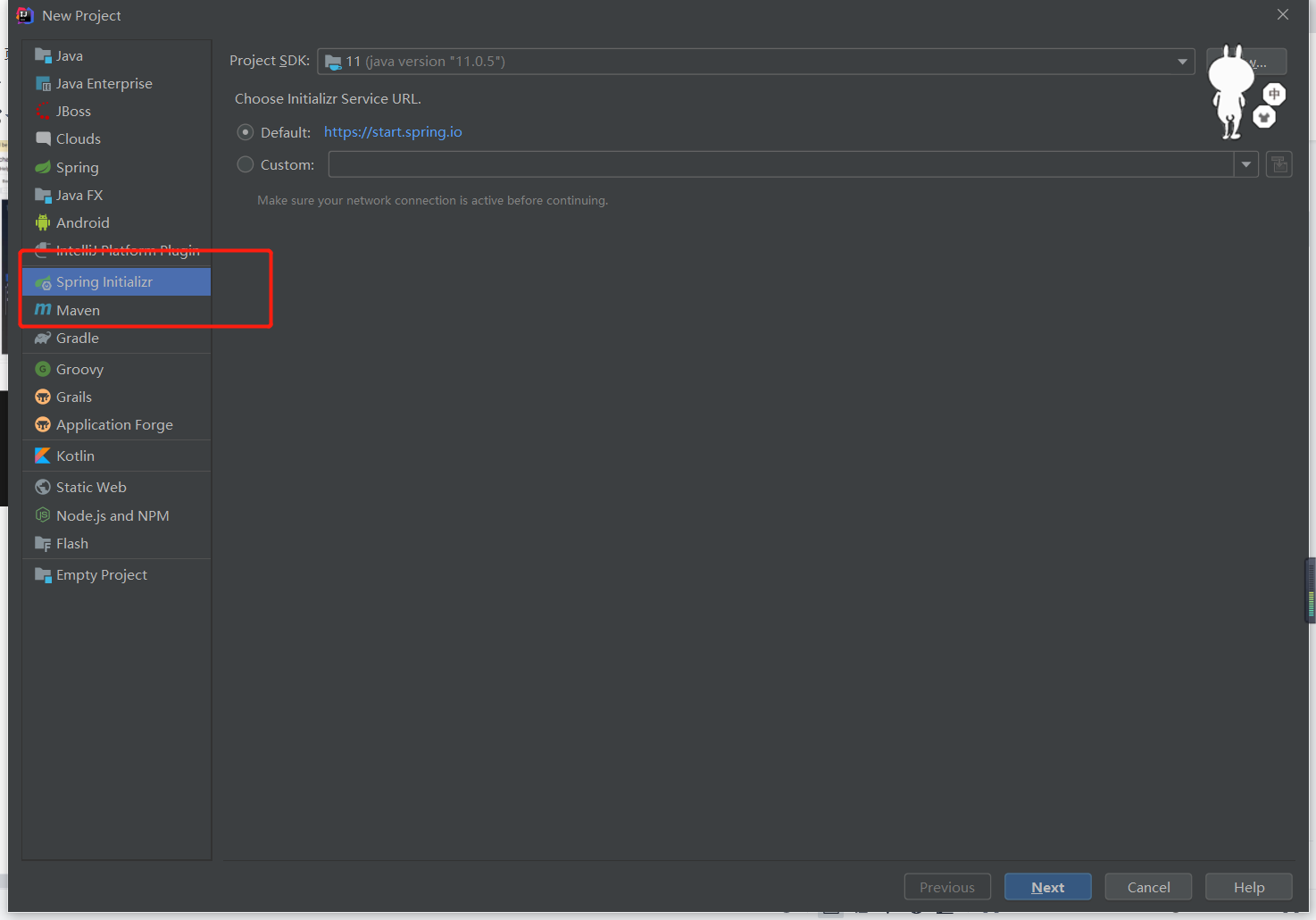This screenshot has width=1316, height=920.
Task: Choose Java Enterprise project type
Action: point(117,83)
